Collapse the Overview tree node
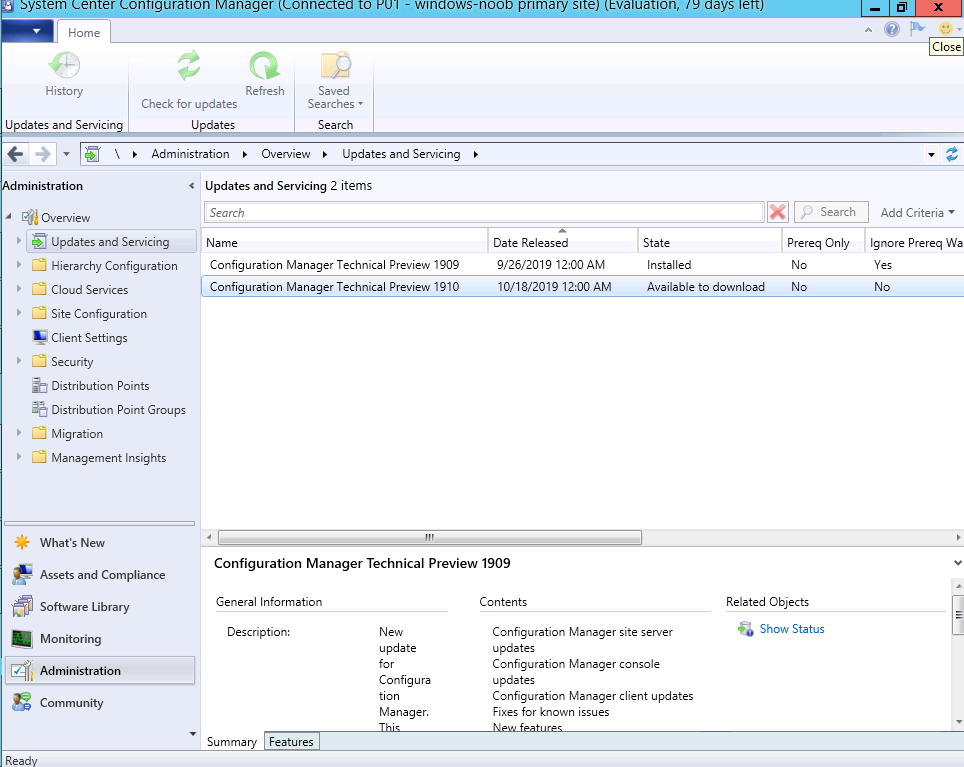 tap(9, 216)
